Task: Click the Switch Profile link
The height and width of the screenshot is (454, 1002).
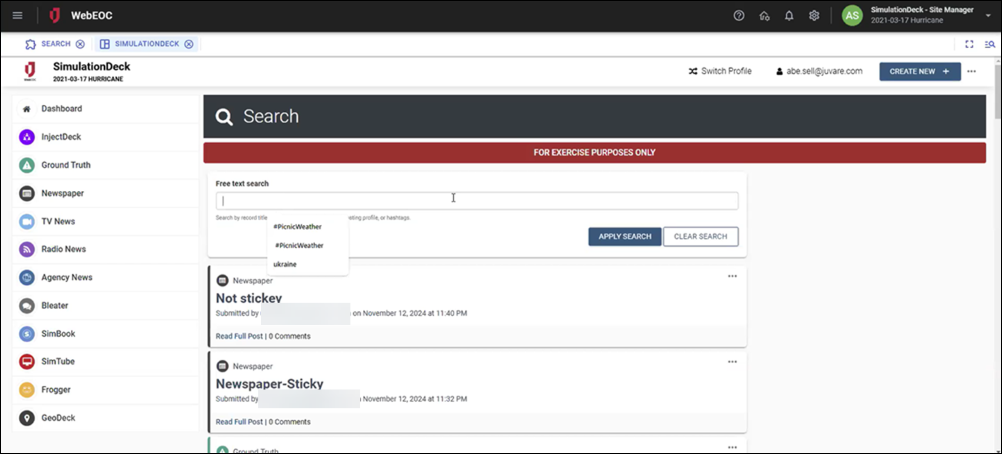Action: click(x=719, y=71)
